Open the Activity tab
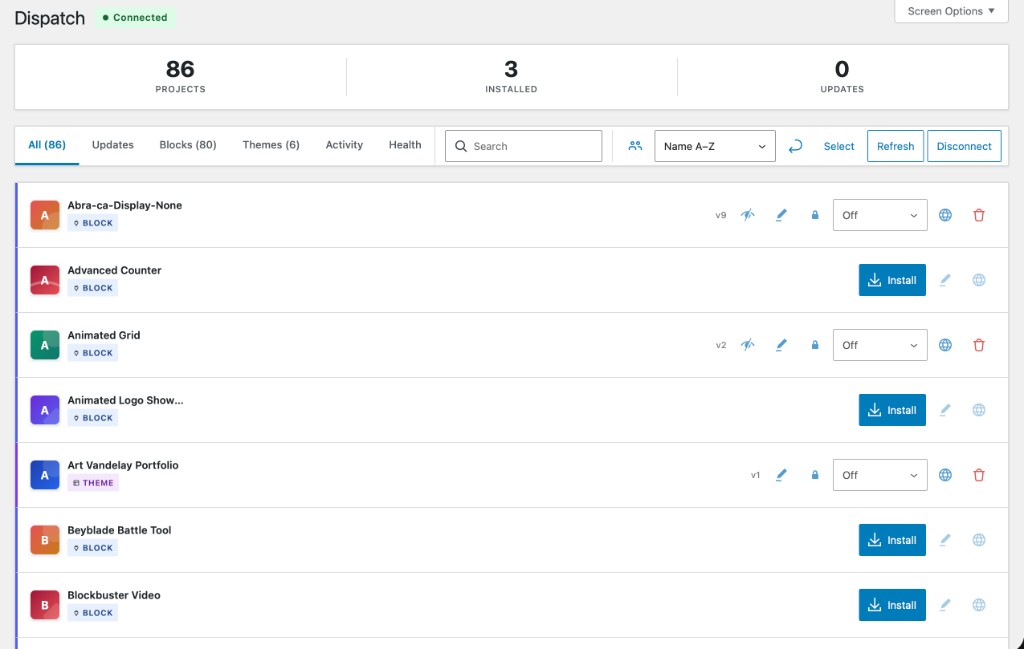1024x649 pixels. click(344, 145)
